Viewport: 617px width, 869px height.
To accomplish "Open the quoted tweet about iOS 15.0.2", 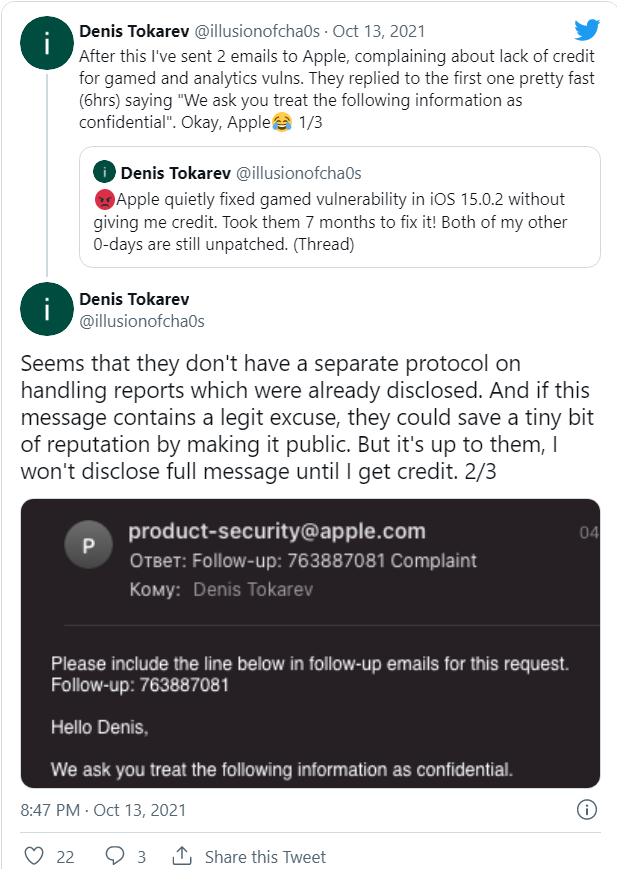I will coord(339,218).
